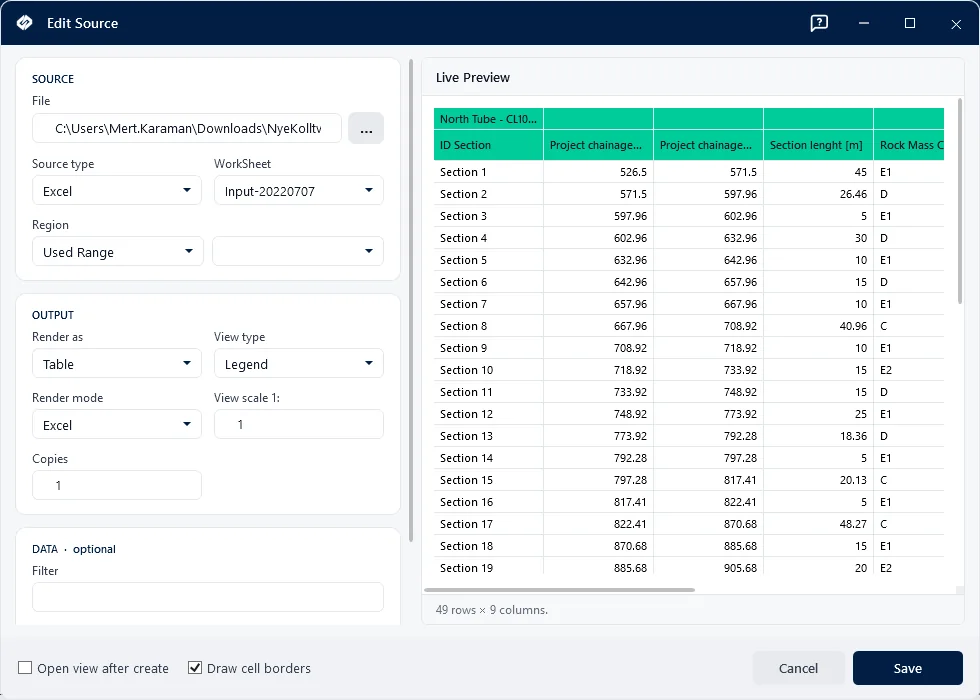
Task: Click the left panel vertical scrollbar
Action: tap(411, 300)
